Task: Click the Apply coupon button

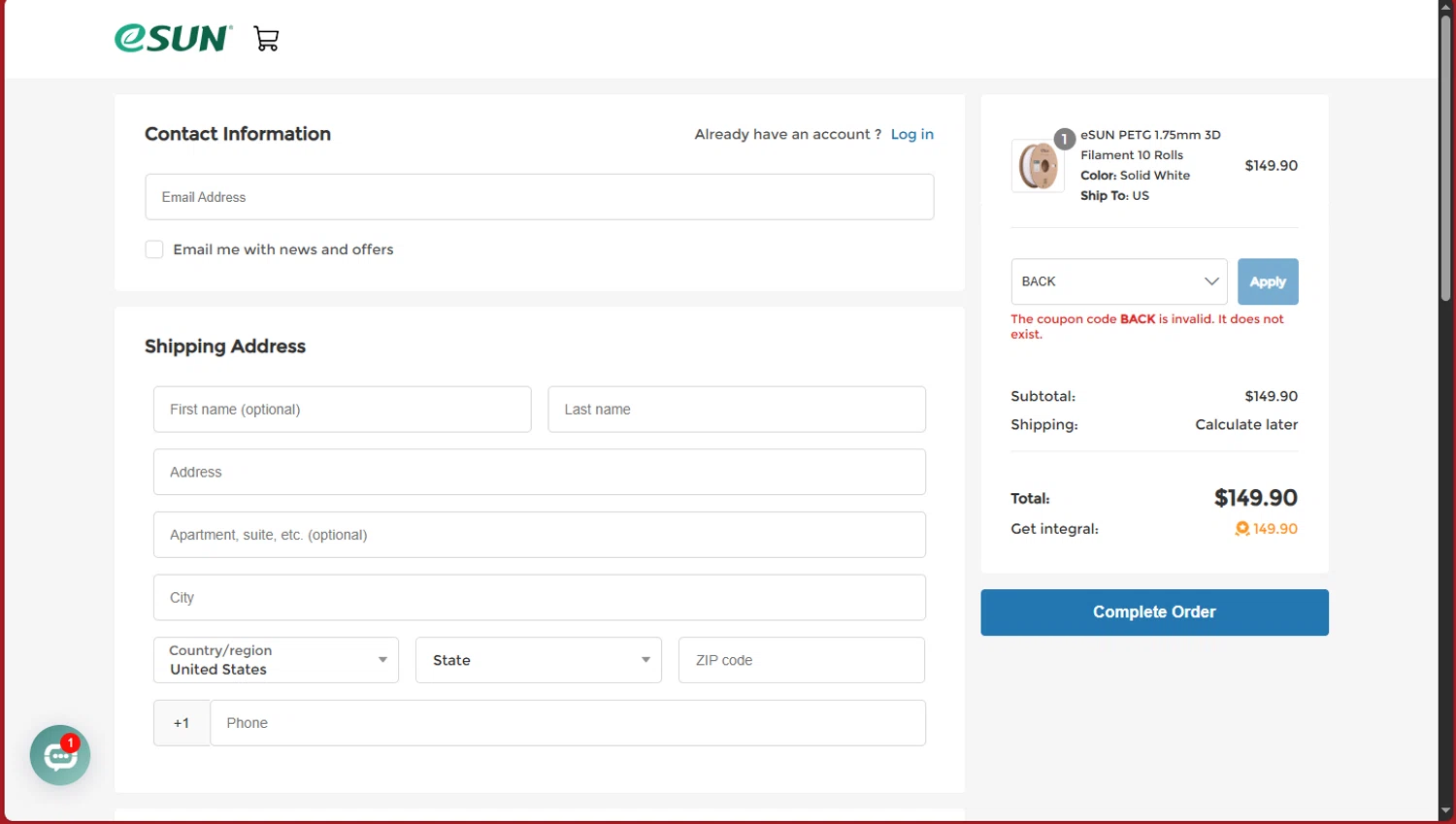Action: [x=1268, y=281]
